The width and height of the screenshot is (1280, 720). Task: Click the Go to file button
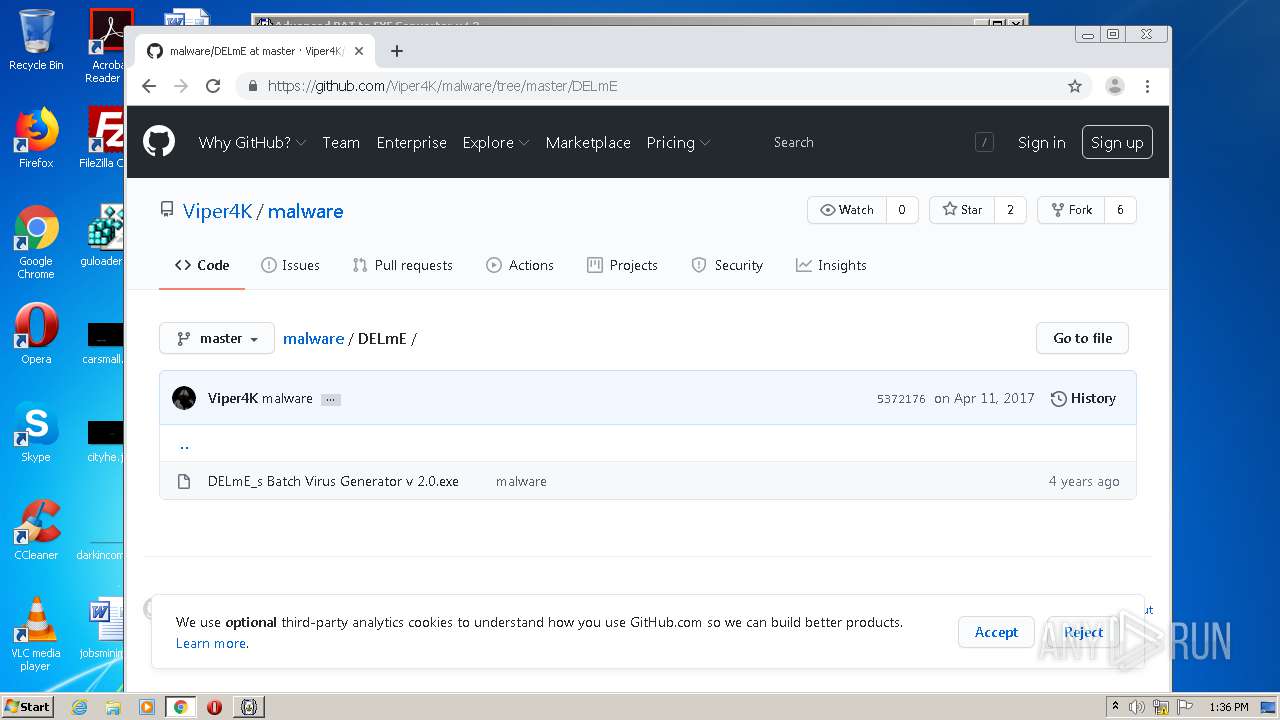tap(1082, 338)
